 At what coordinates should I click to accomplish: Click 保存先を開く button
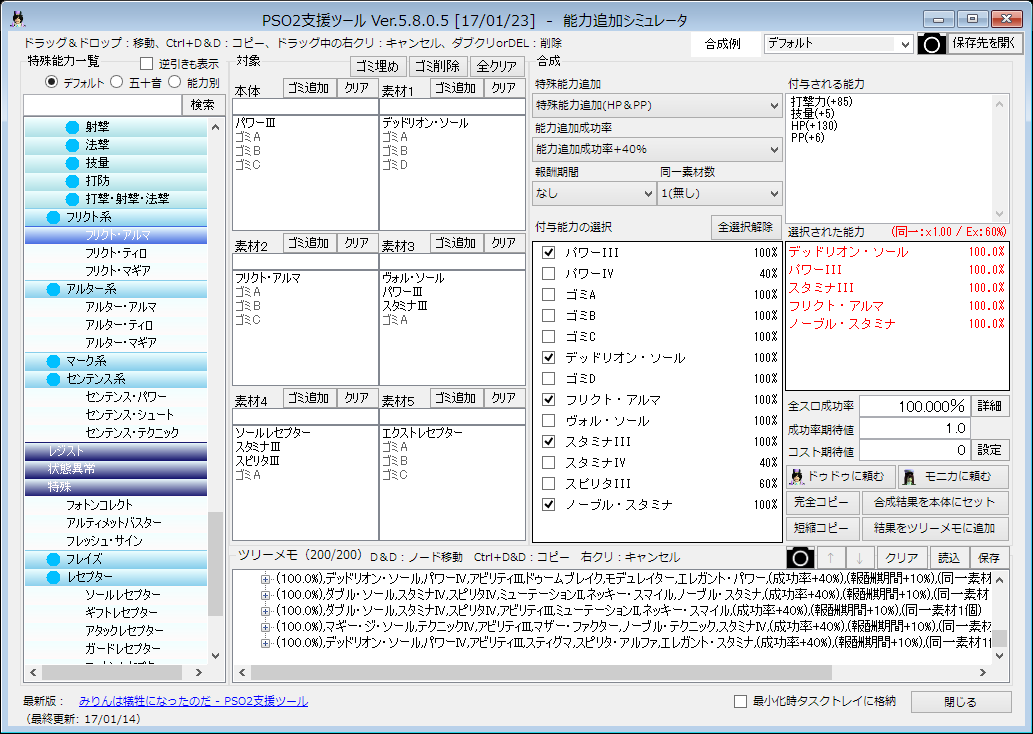click(984, 43)
